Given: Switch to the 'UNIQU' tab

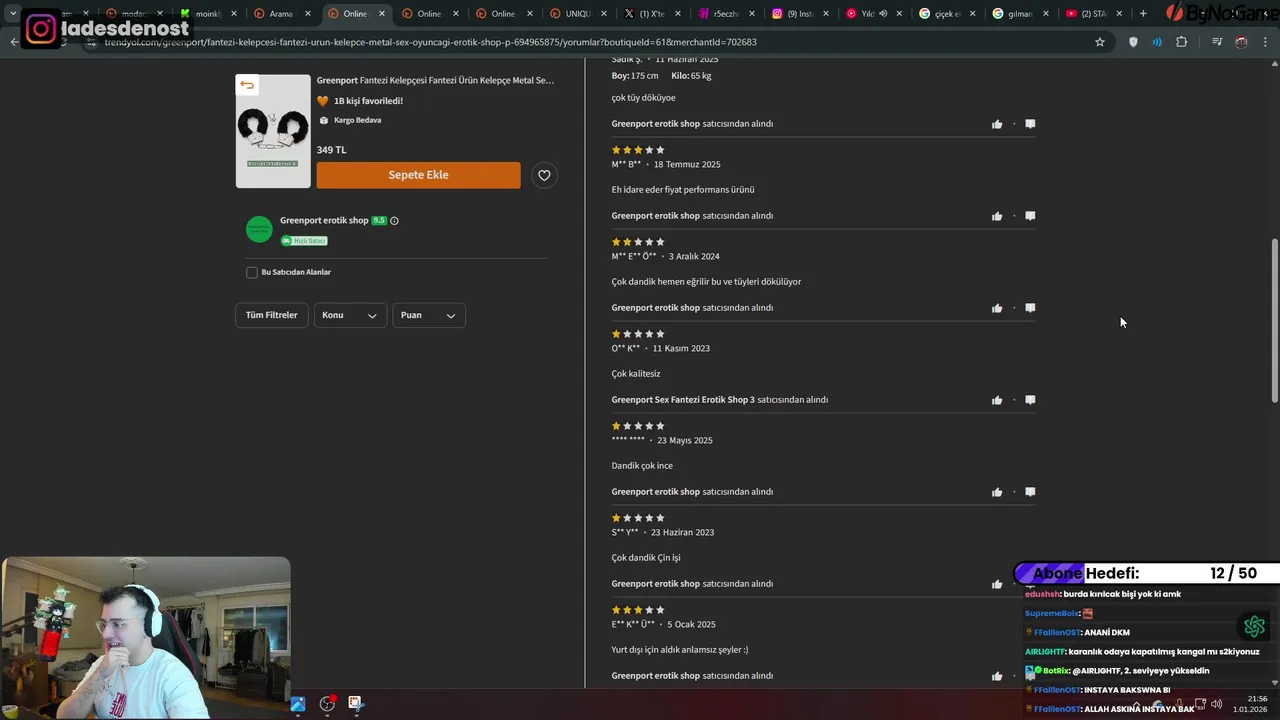Looking at the screenshot, I should tap(577, 14).
